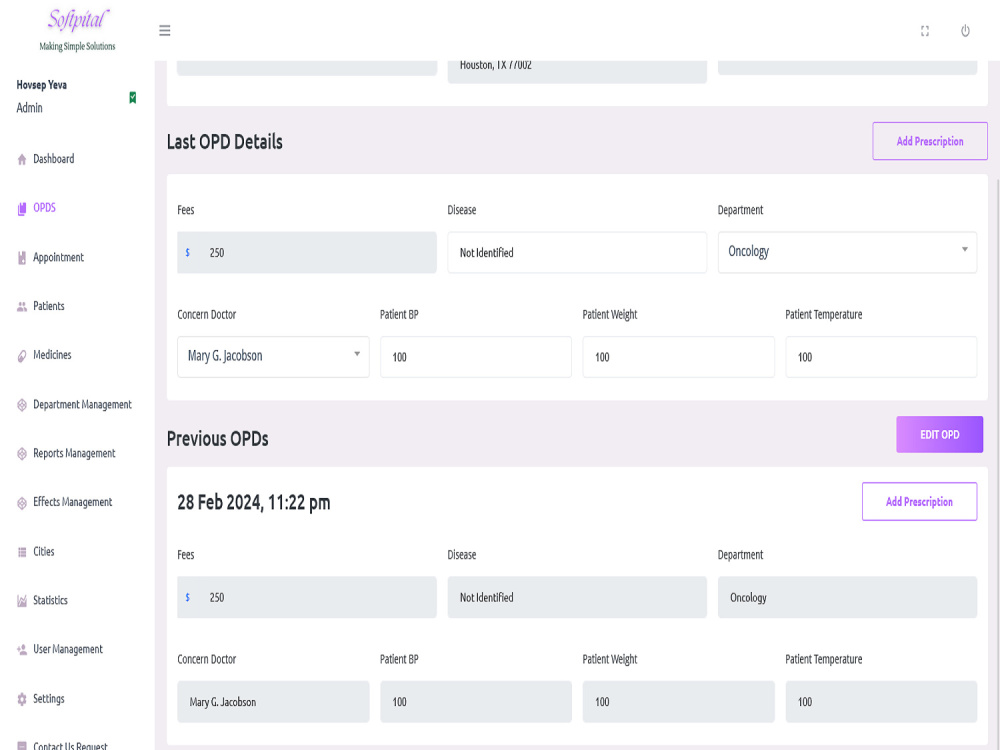Click Add Prescription for Last OPD Details
This screenshot has height=750, width=1000.
pos(930,141)
